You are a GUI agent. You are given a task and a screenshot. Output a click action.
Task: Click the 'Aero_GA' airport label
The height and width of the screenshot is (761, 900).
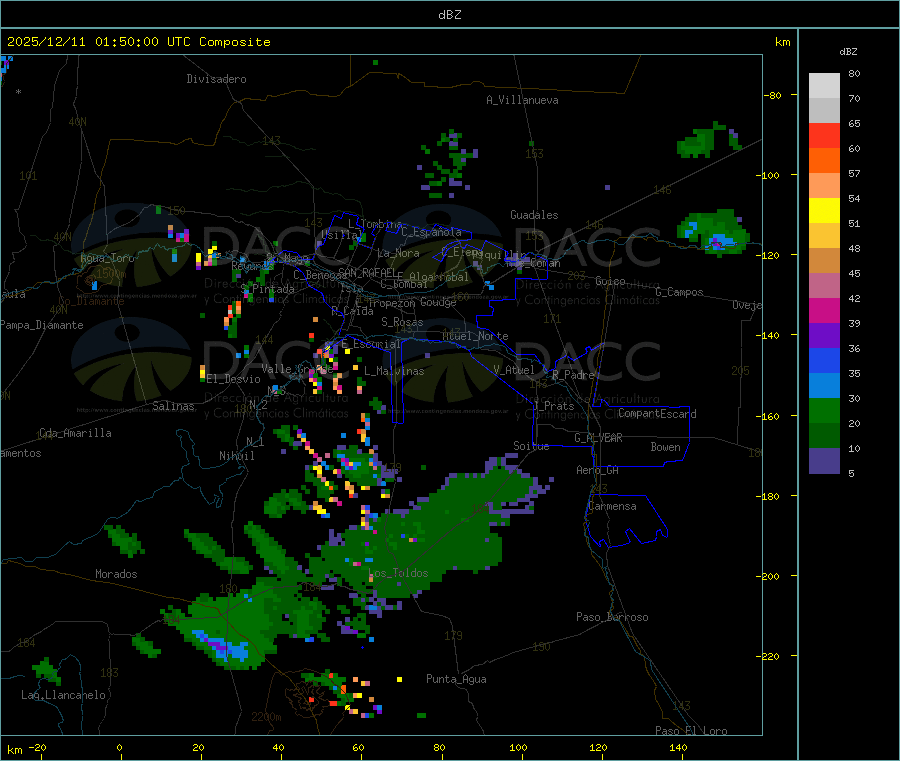598,470
